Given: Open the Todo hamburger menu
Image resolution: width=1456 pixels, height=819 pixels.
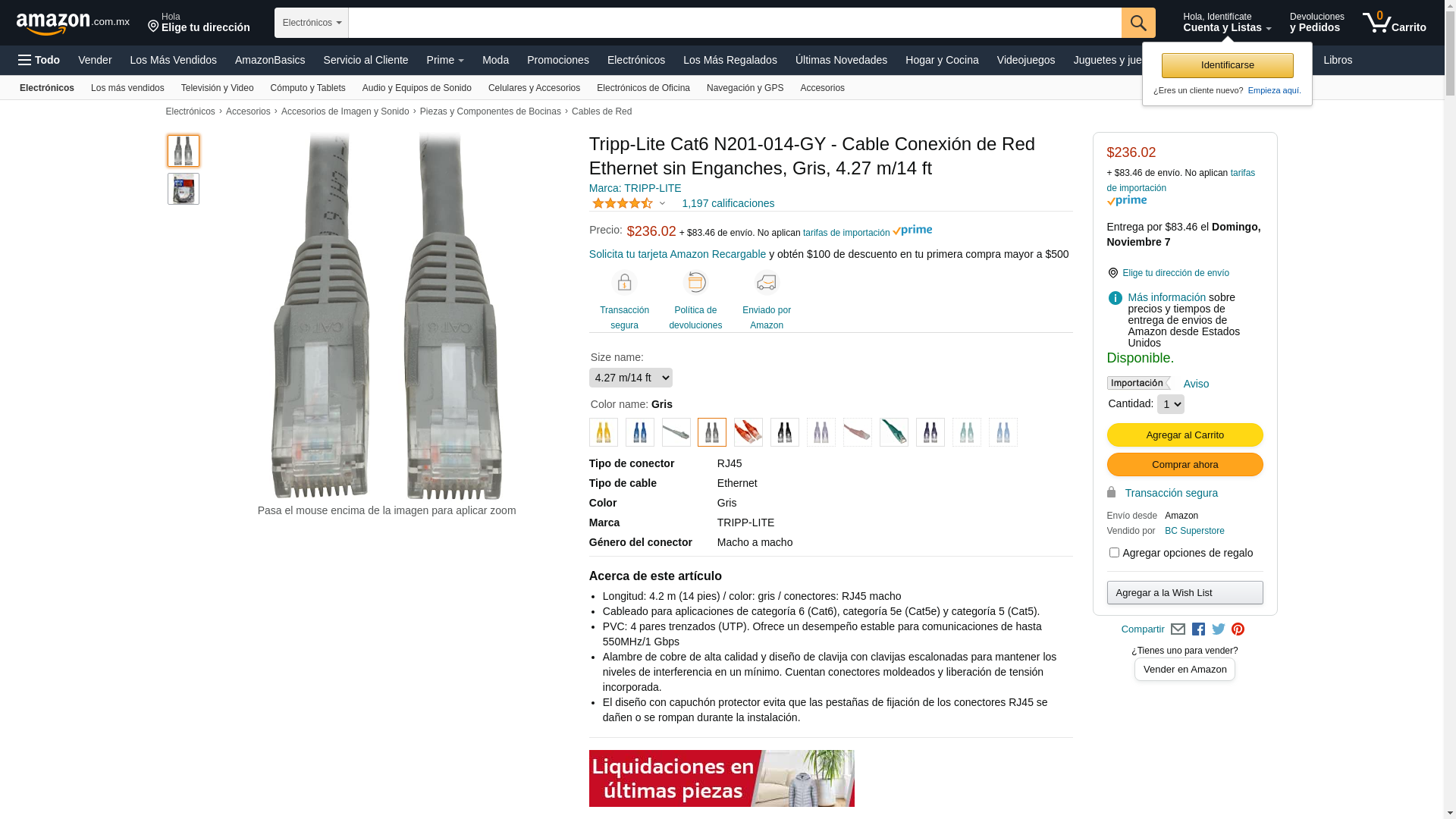Looking at the screenshot, I should point(39,60).
